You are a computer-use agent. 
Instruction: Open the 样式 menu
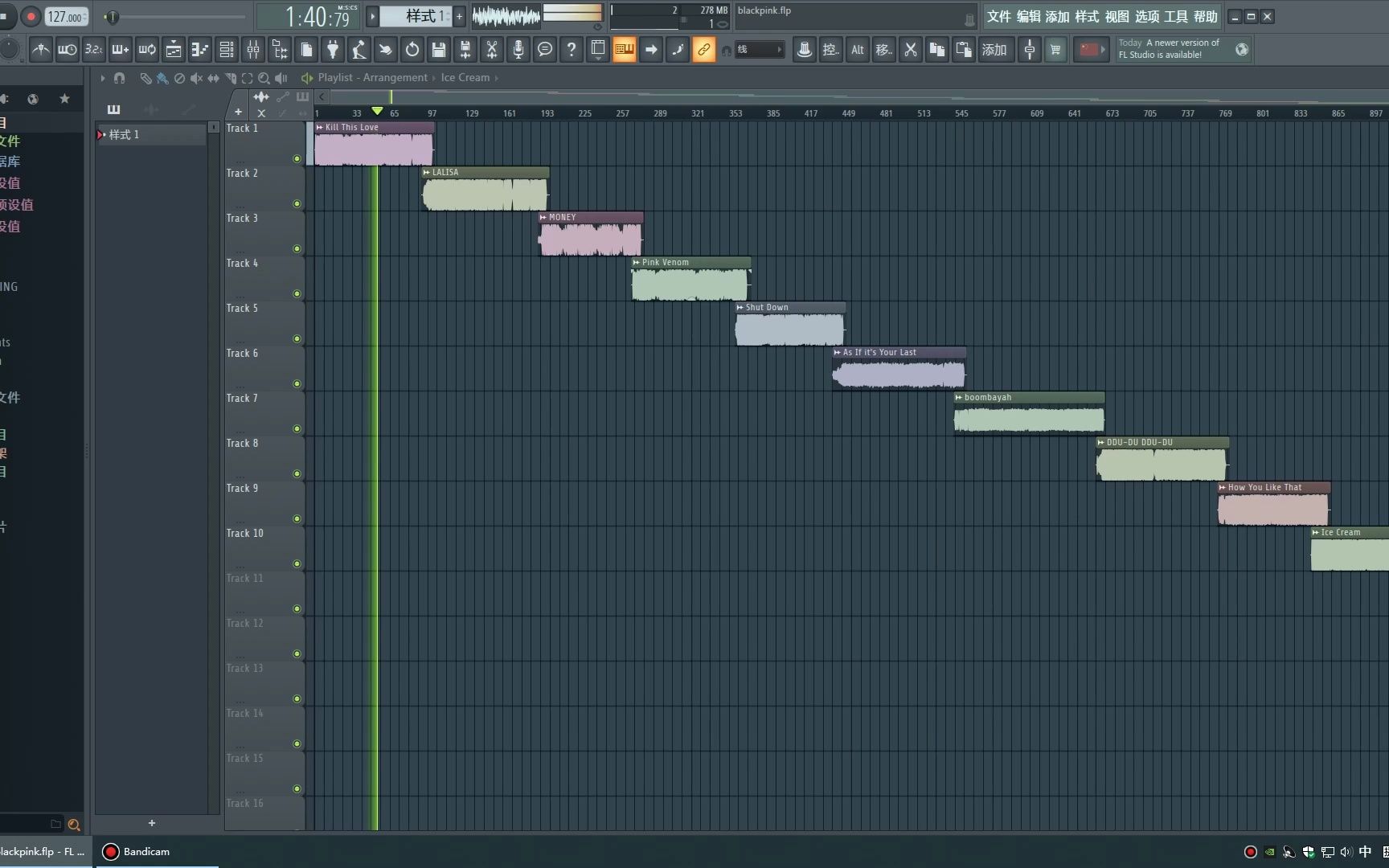pos(1087,16)
